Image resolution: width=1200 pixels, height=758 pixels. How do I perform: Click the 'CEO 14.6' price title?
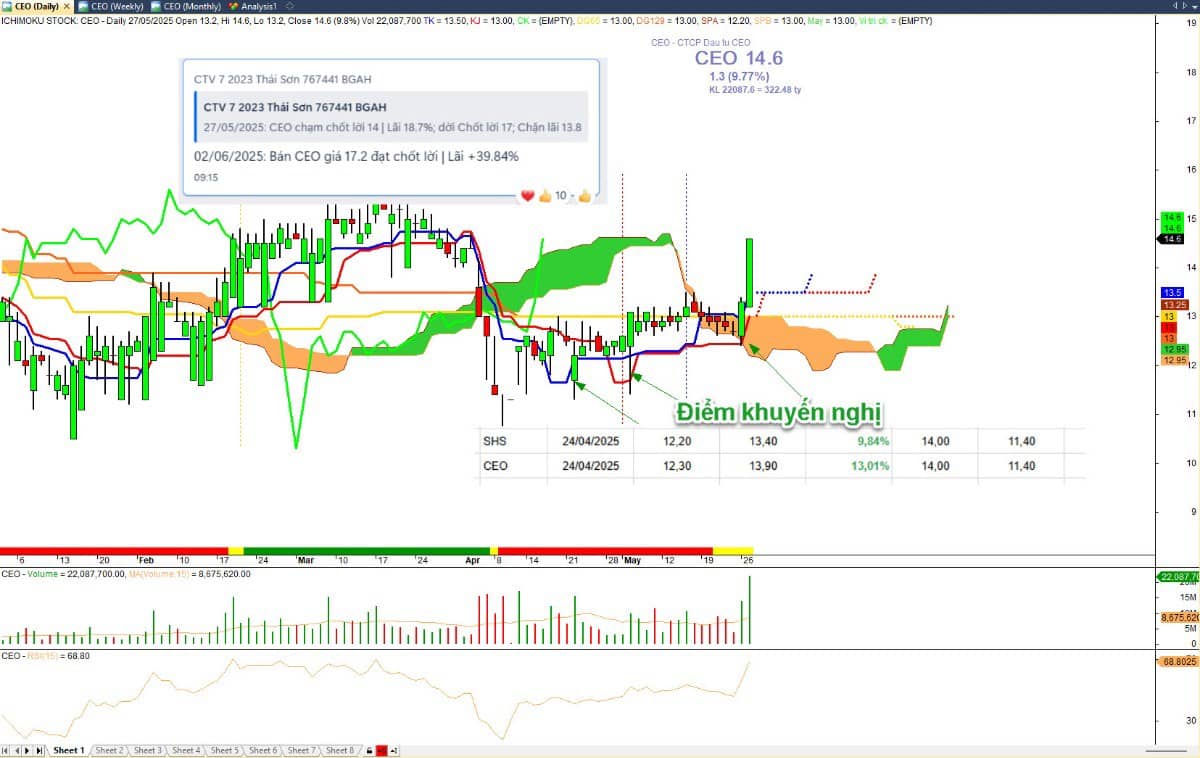tap(739, 58)
